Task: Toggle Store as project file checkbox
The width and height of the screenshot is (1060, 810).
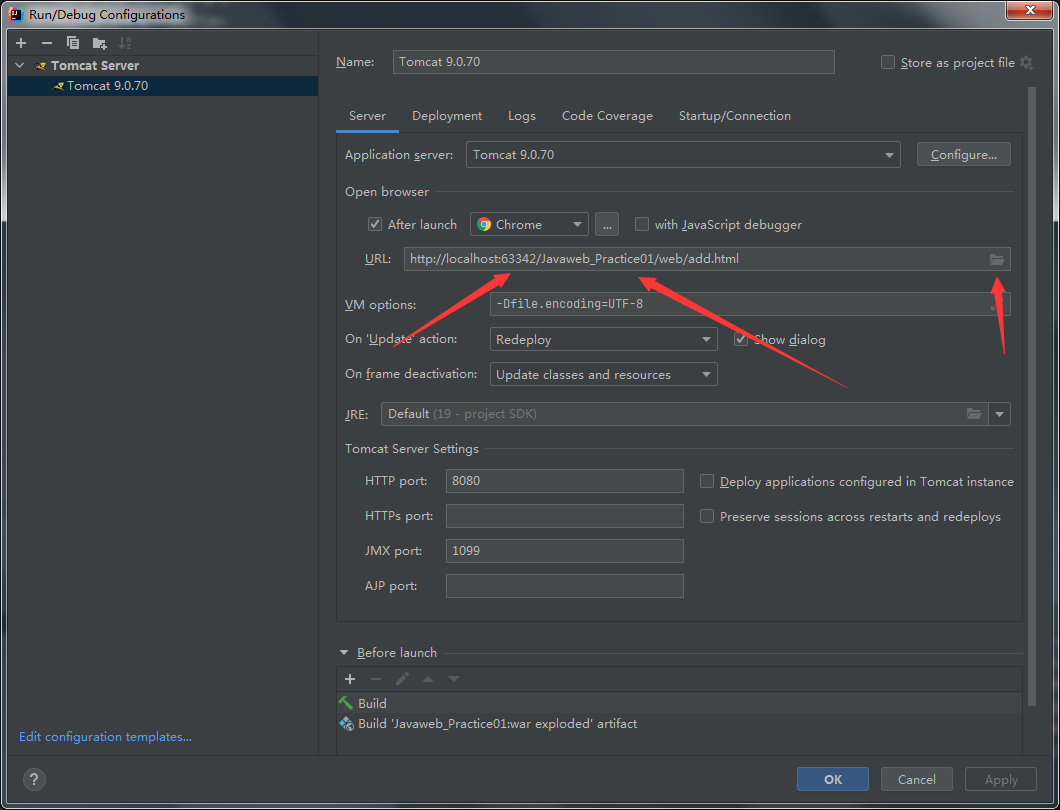Action: pos(888,62)
